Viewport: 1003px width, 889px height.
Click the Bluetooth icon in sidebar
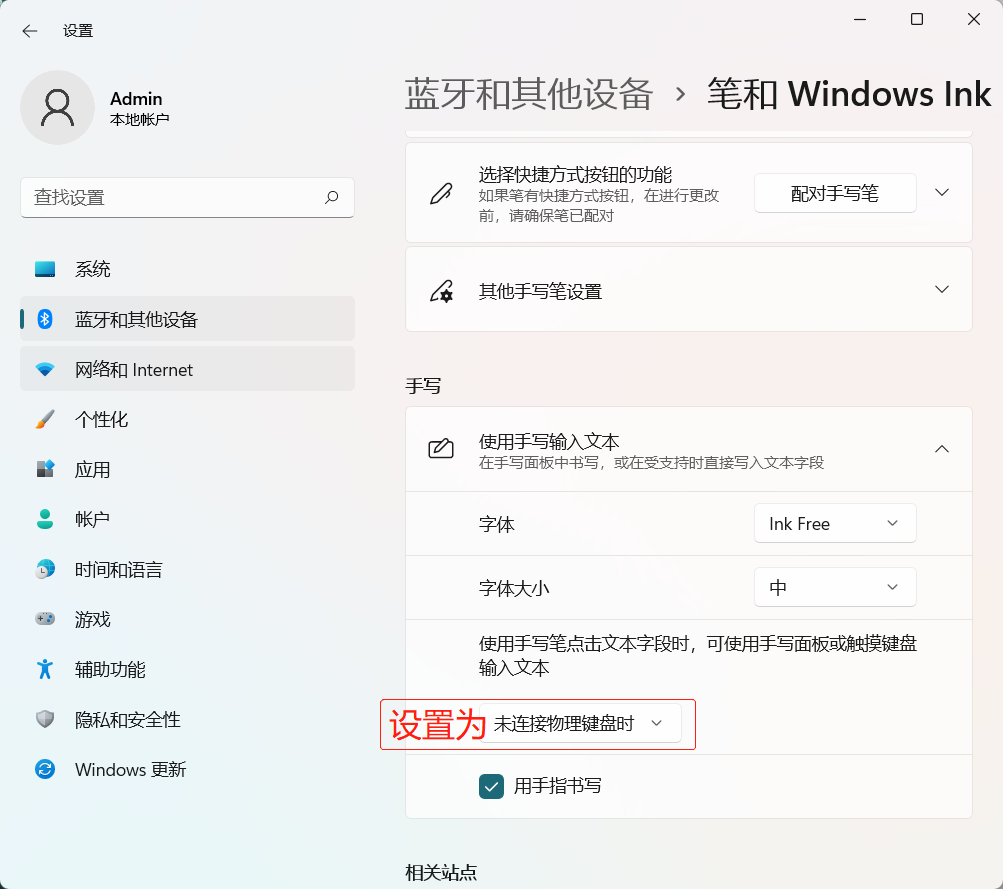[x=45, y=319]
